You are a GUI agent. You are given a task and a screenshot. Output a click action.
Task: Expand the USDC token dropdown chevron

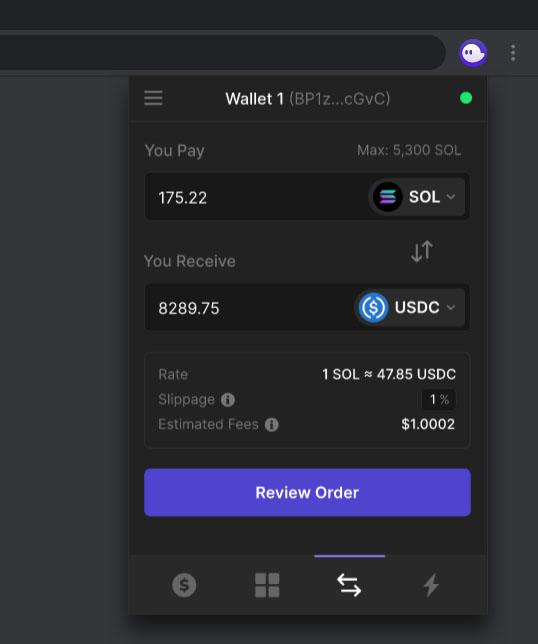[451, 307]
